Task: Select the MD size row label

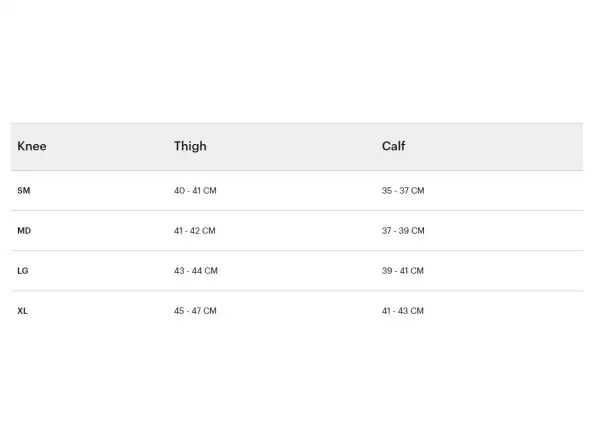Action: click(x=24, y=231)
